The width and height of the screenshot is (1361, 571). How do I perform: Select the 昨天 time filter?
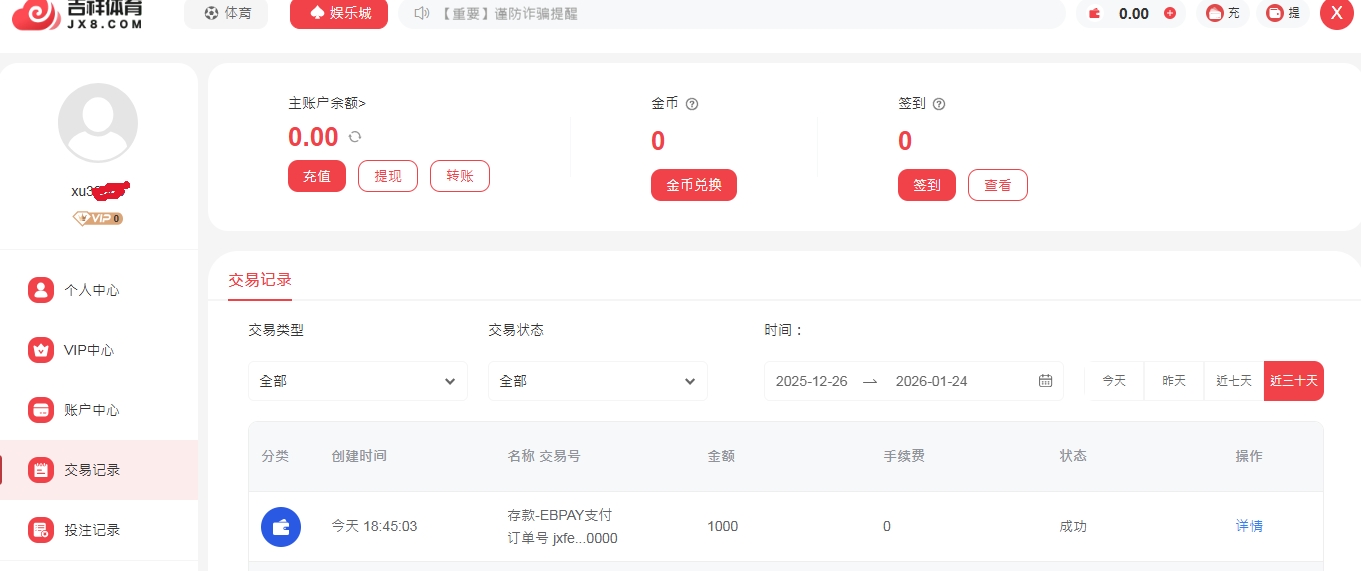pyautogui.click(x=1174, y=381)
